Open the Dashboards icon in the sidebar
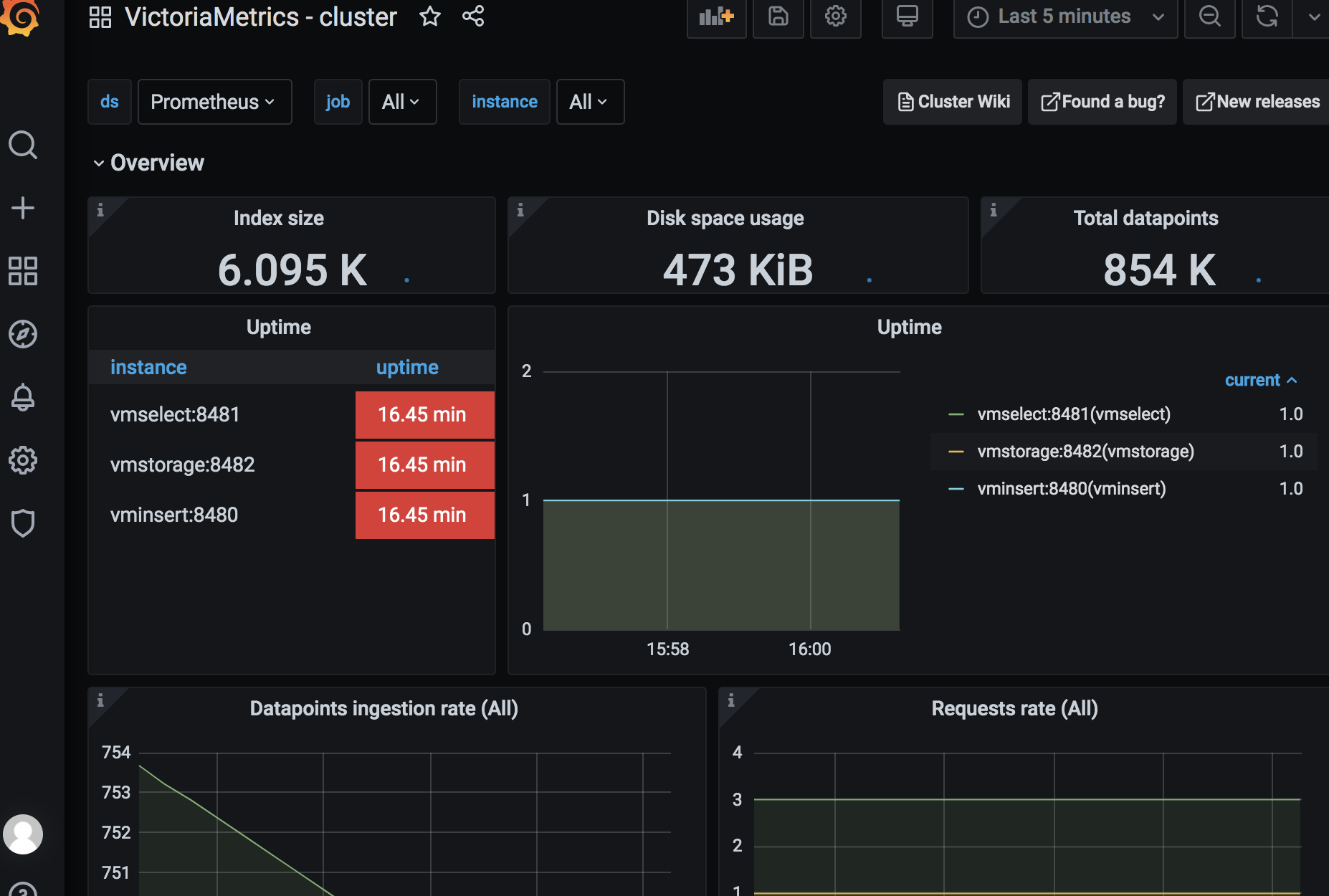Viewport: 1329px width, 896px height. coord(23,271)
